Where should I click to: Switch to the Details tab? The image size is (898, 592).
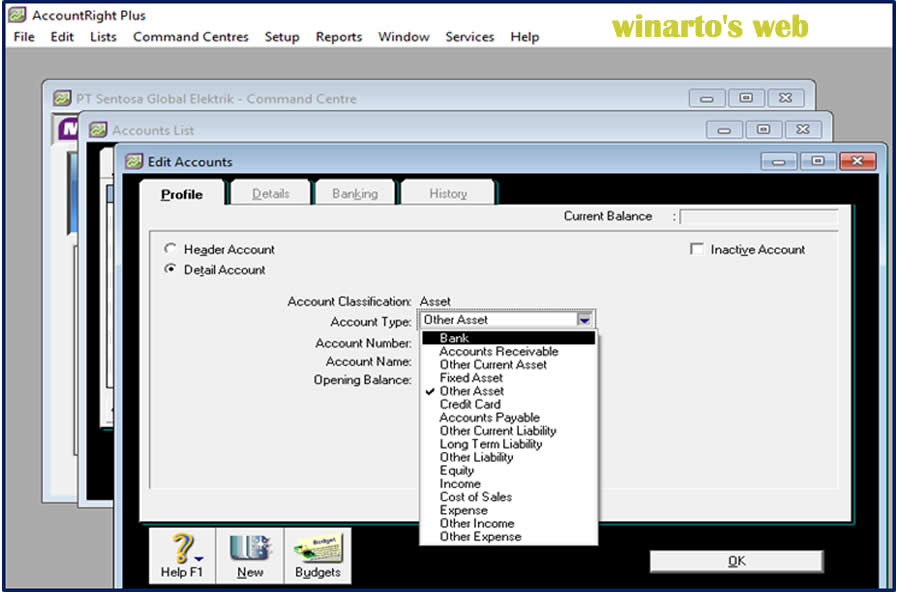pos(270,194)
